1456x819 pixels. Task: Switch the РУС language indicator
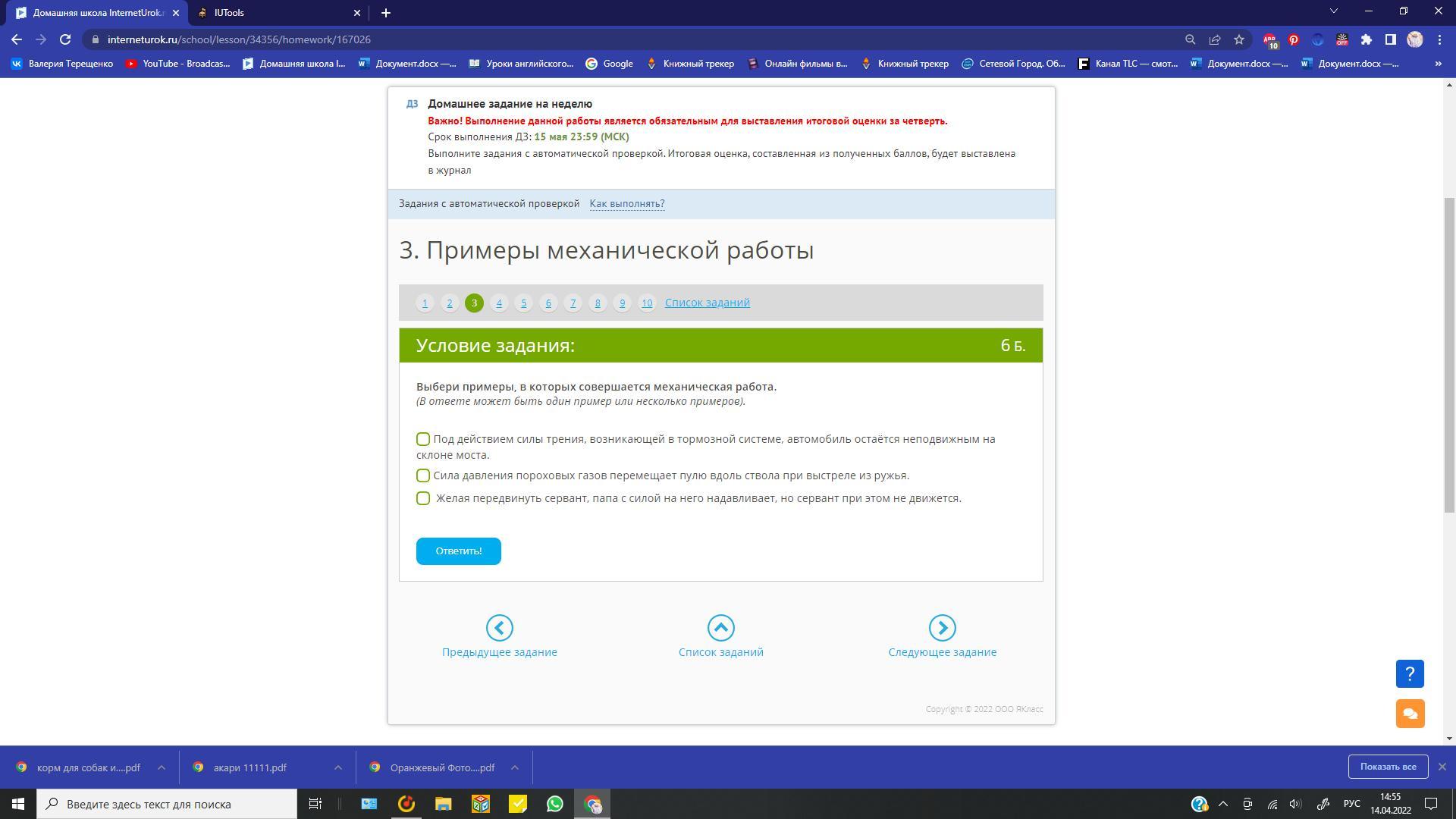[x=1351, y=804]
